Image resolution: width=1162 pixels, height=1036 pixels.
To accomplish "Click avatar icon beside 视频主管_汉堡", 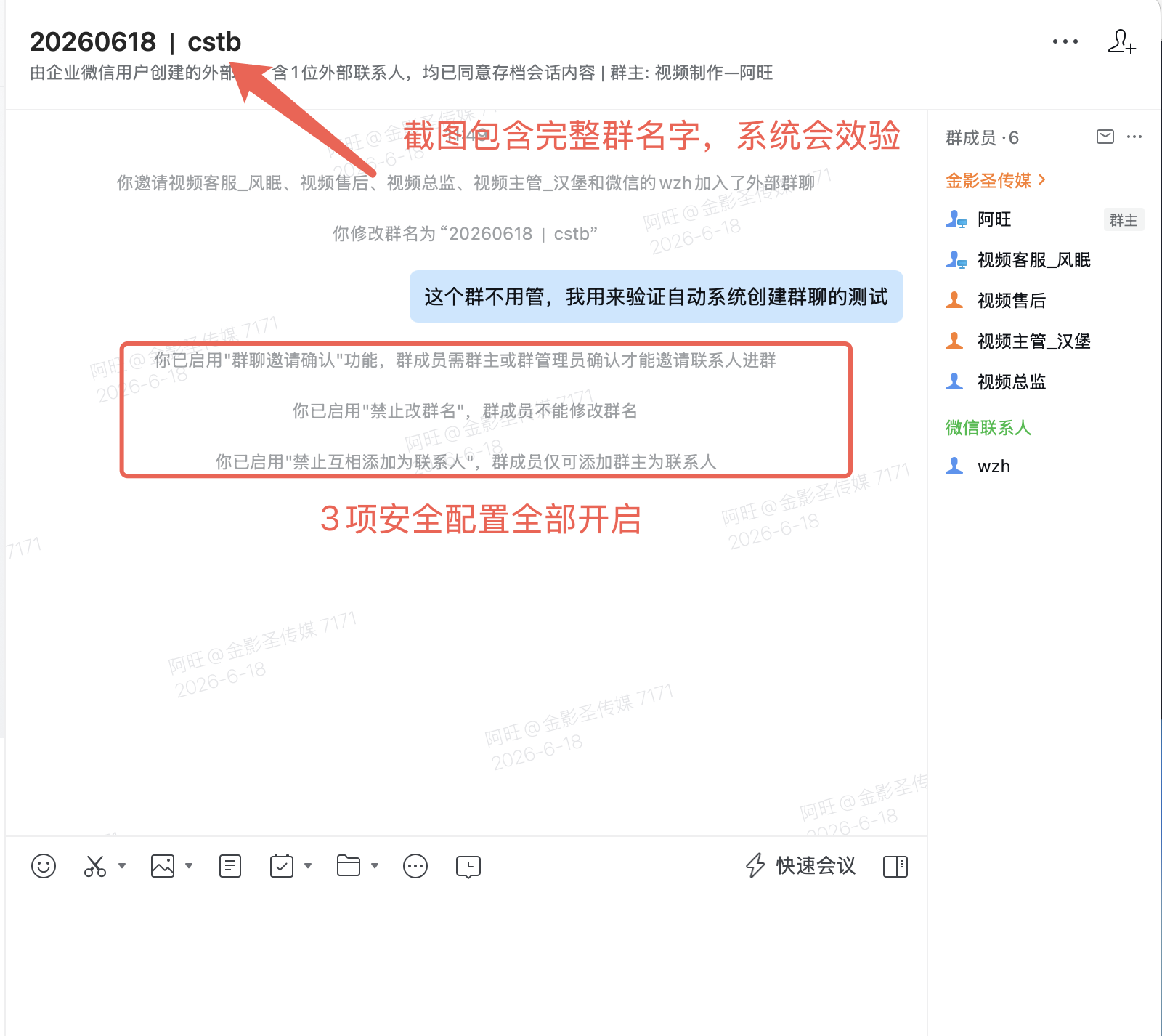I will tap(954, 341).
